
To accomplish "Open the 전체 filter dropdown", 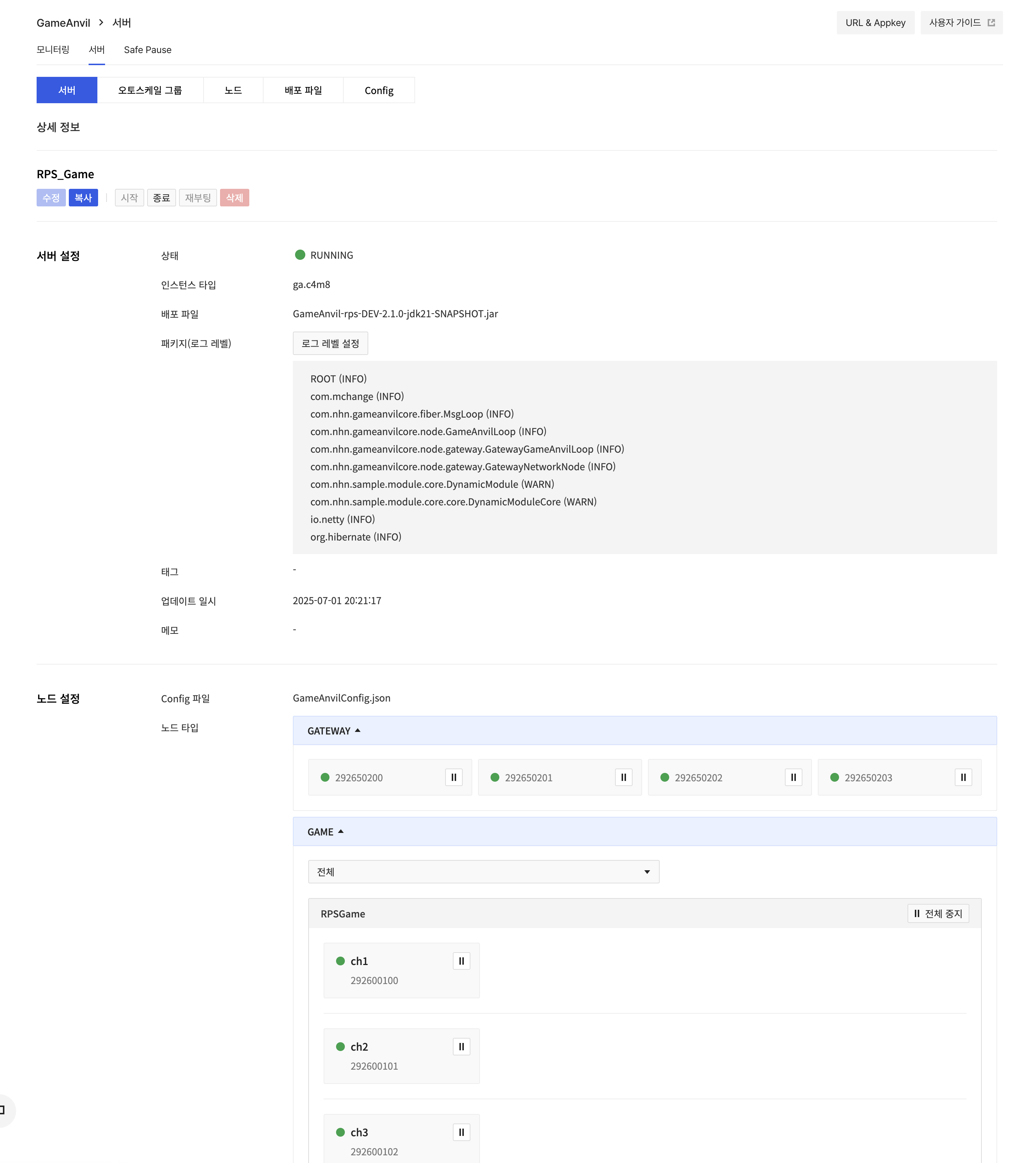I will click(x=483, y=872).
